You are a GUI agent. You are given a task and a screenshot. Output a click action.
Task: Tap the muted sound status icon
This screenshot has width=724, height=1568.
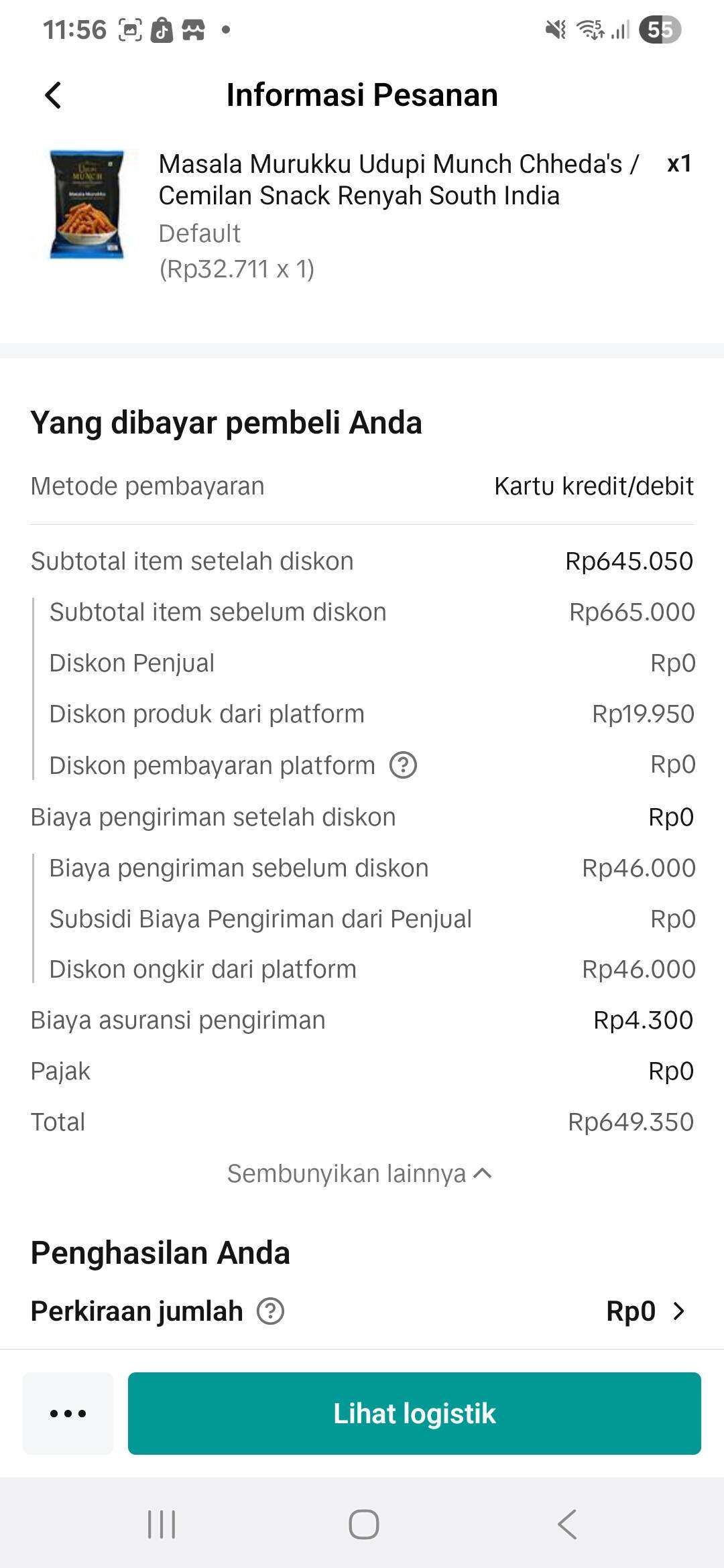coord(556,30)
